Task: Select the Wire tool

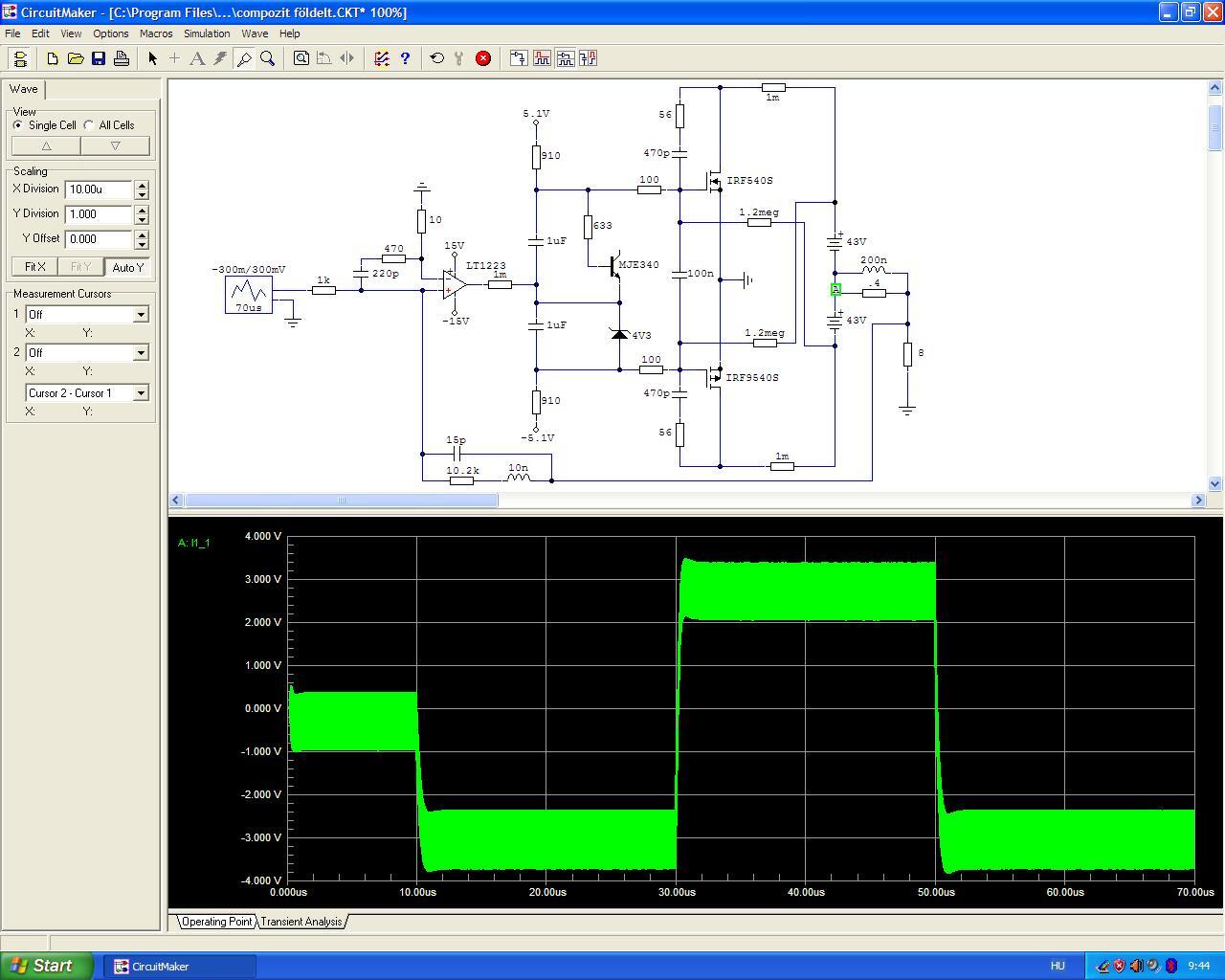Action: pyautogui.click(x=174, y=58)
